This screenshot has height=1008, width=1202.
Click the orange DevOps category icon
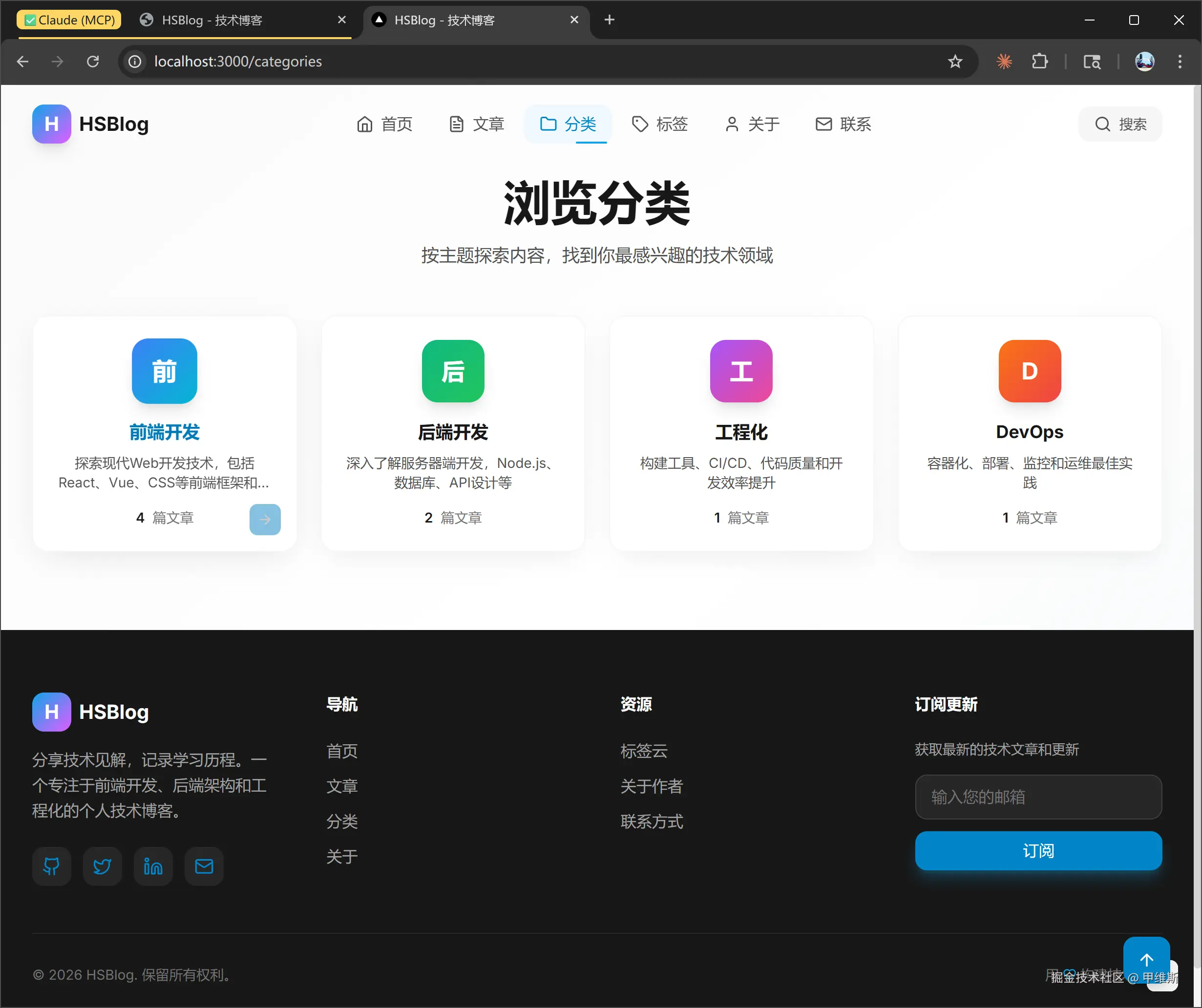coord(1029,371)
